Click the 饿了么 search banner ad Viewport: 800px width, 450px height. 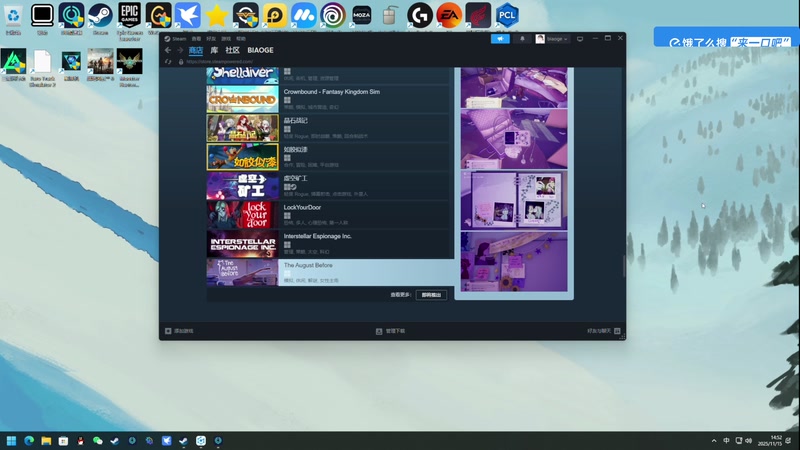click(727, 37)
